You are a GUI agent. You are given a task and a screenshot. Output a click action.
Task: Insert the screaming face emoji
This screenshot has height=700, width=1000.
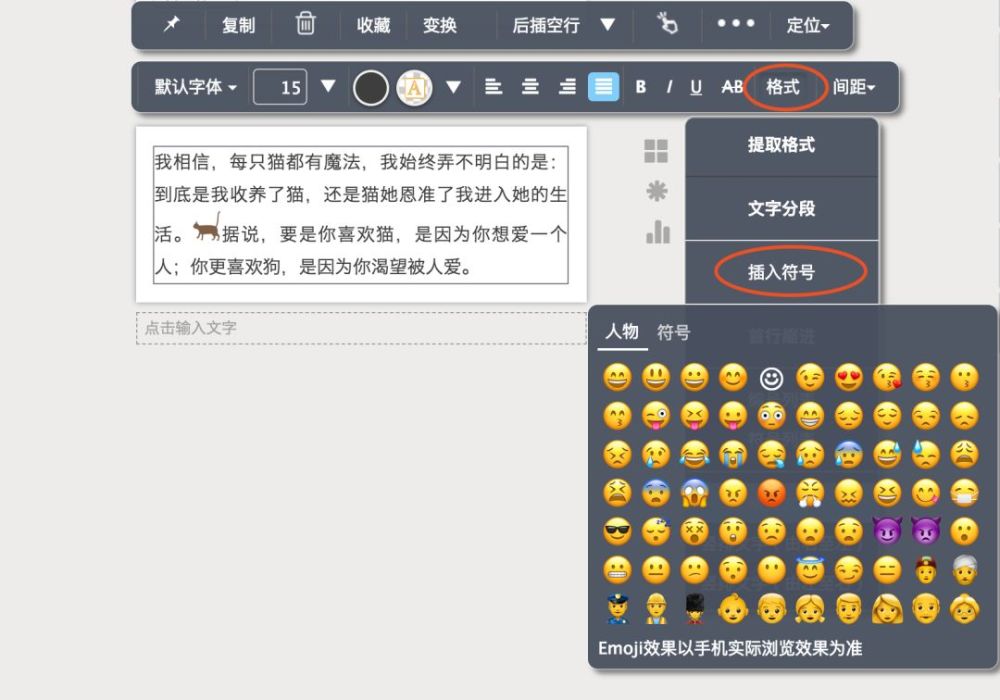(694, 493)
